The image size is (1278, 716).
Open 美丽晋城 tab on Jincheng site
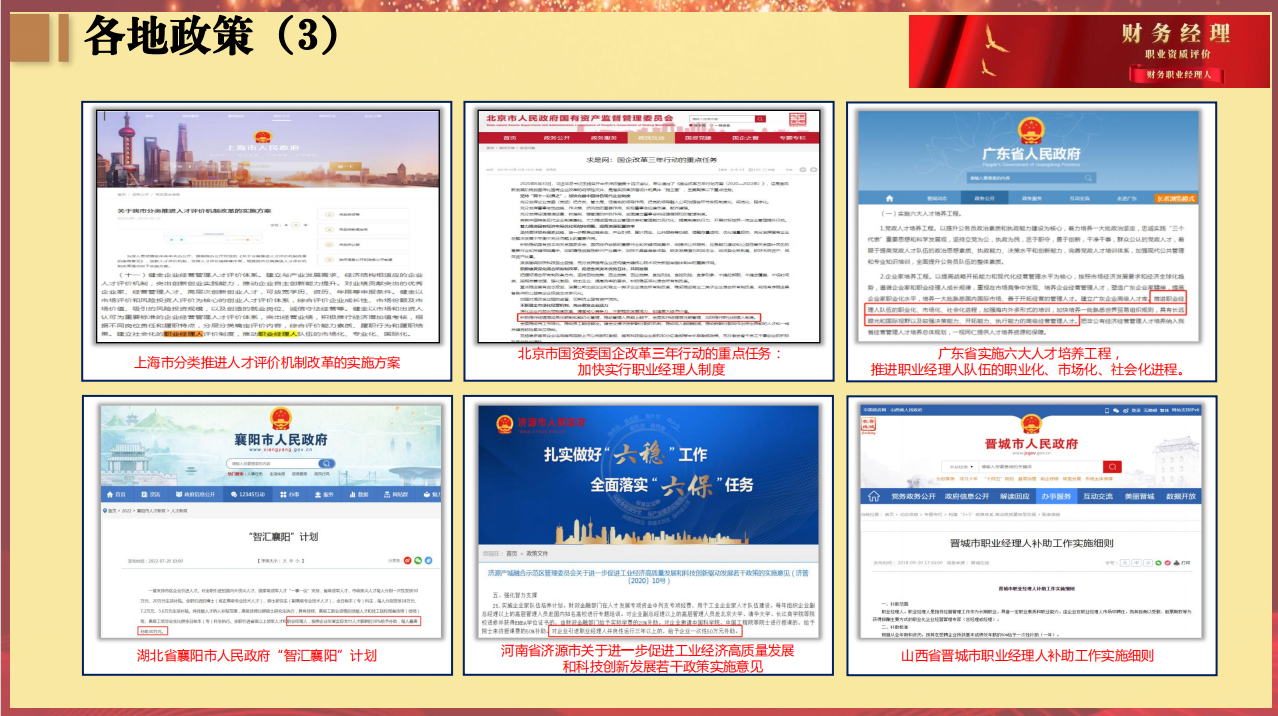click(1139, 497)
